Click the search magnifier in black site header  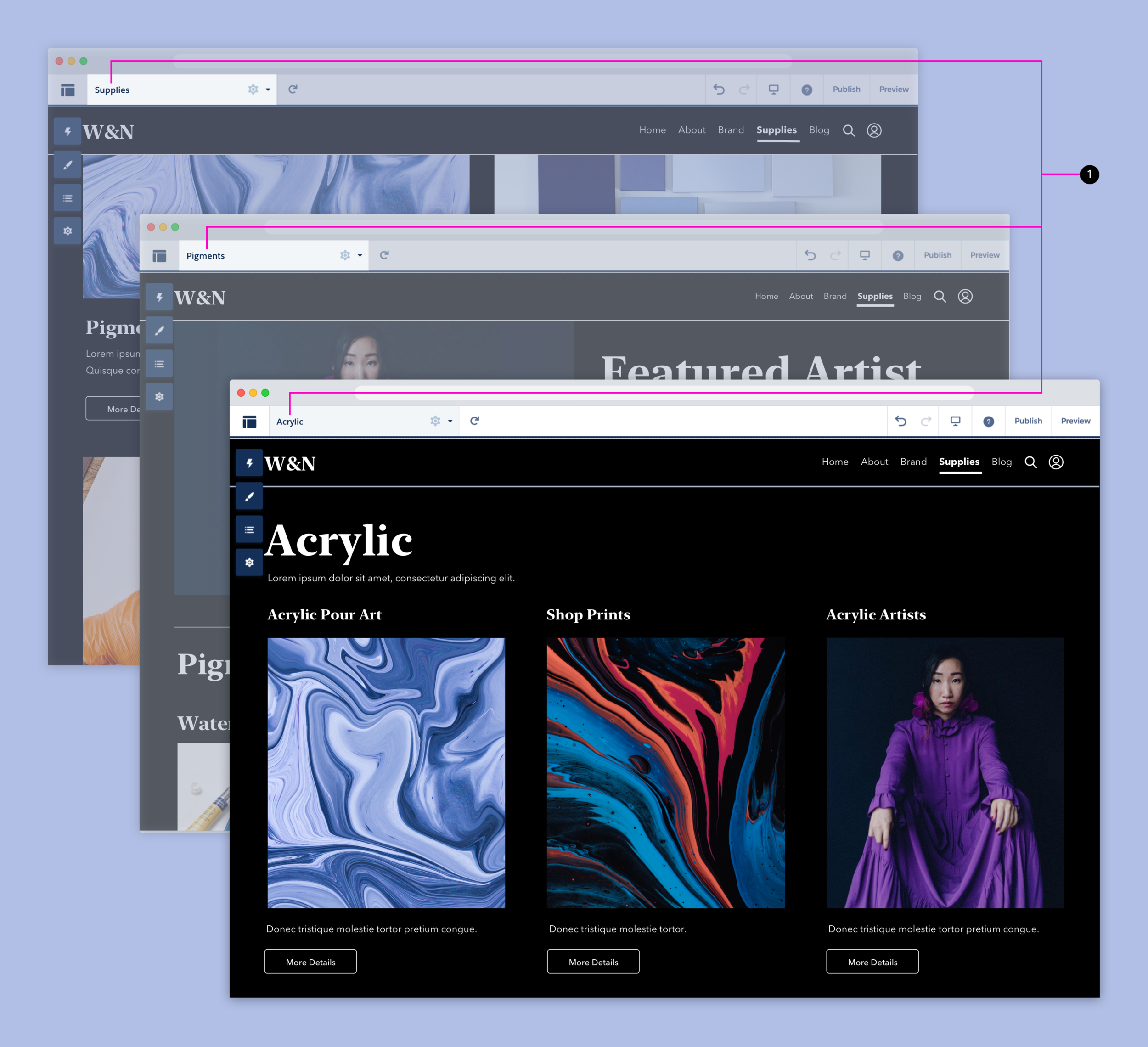tap(1031, 462)
